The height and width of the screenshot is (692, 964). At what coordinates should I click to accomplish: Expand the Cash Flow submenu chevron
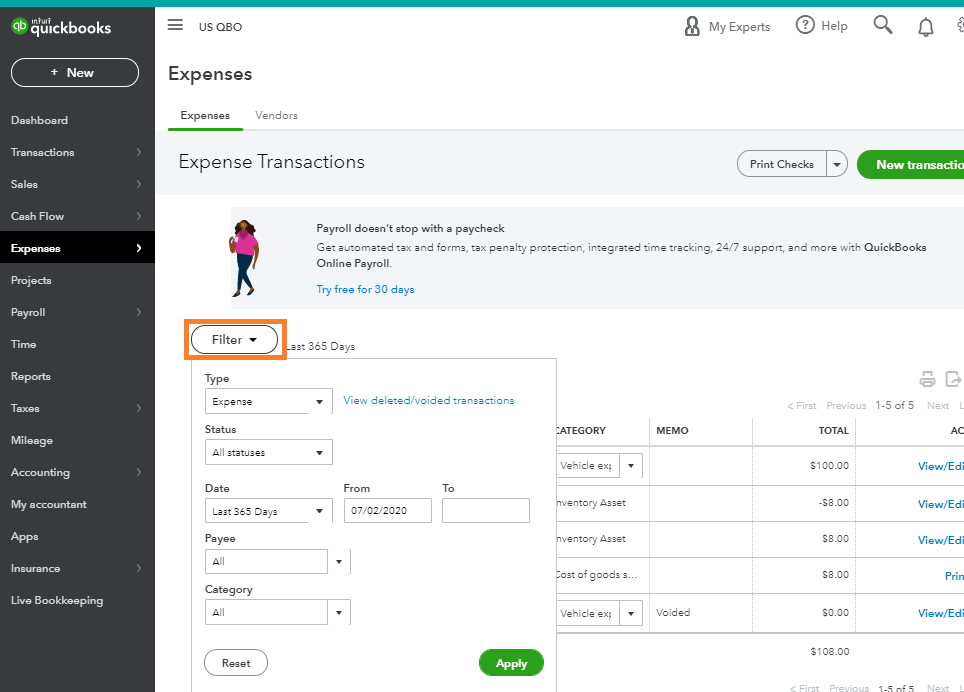click(x=139, y=216)
